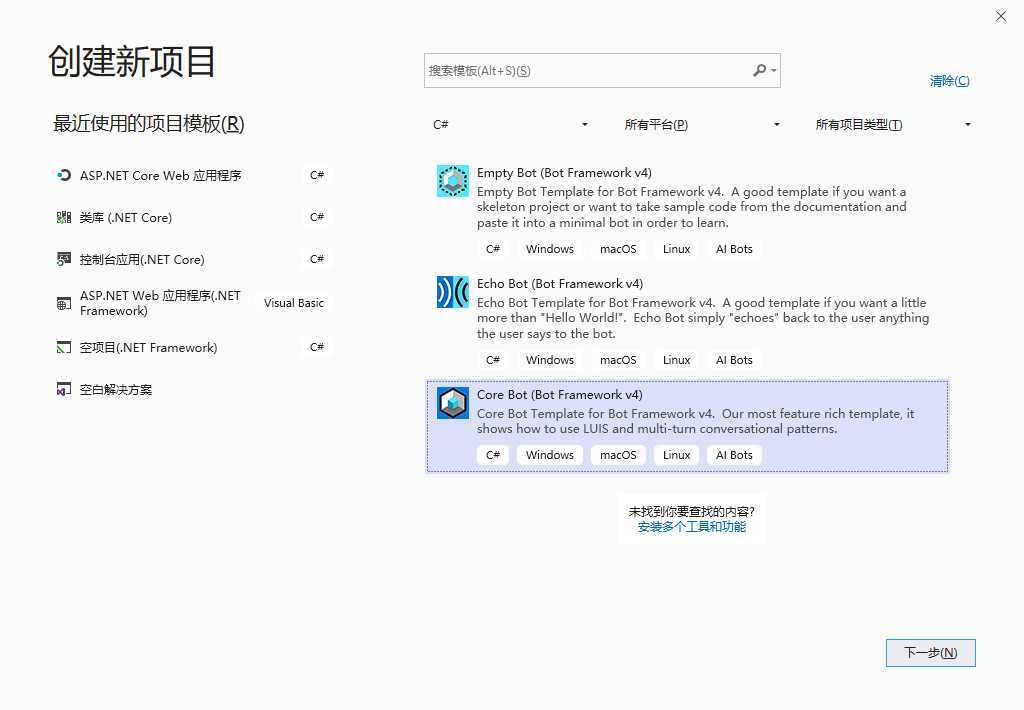Select Core Bot (Bot Framework v4) template
Viewport: 1024px width, 710px height.
687,426
